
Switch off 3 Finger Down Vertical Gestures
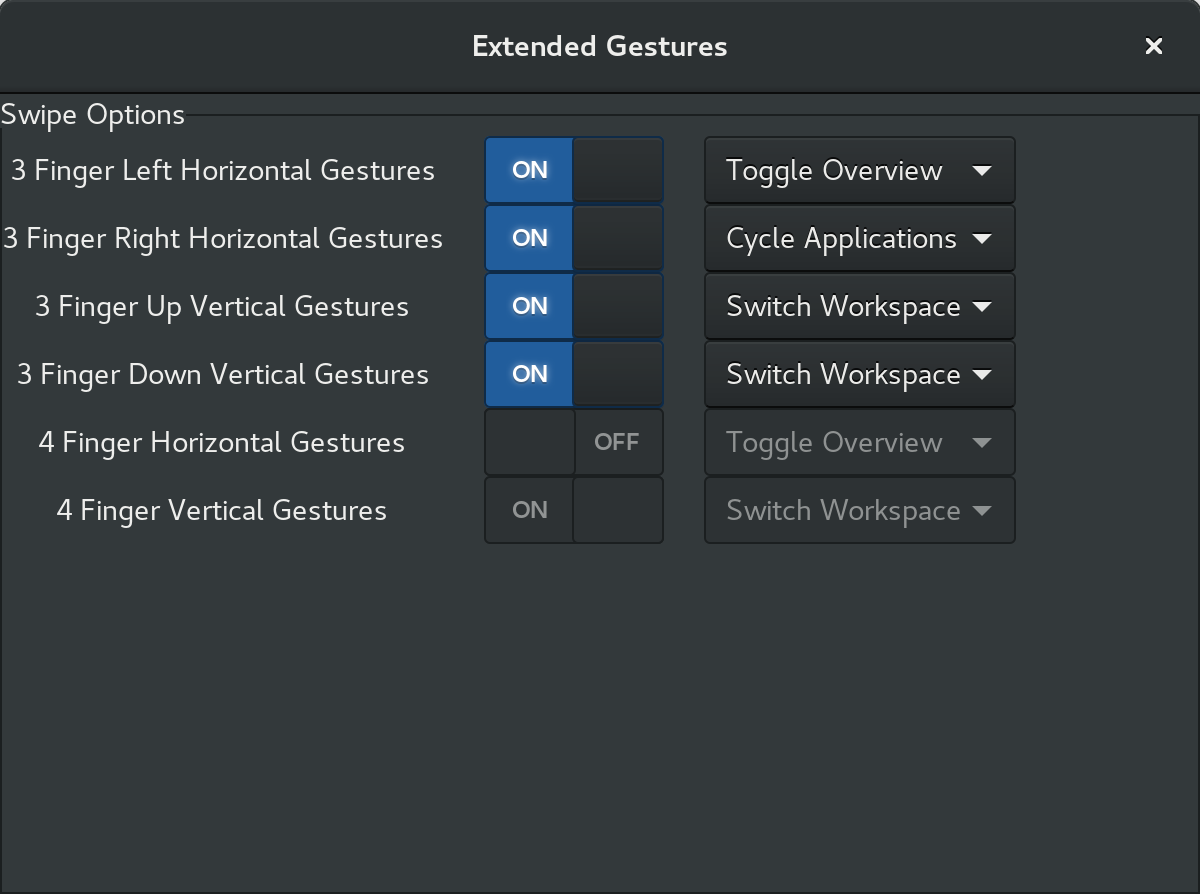pyautogui.click(x=574, y=374)
